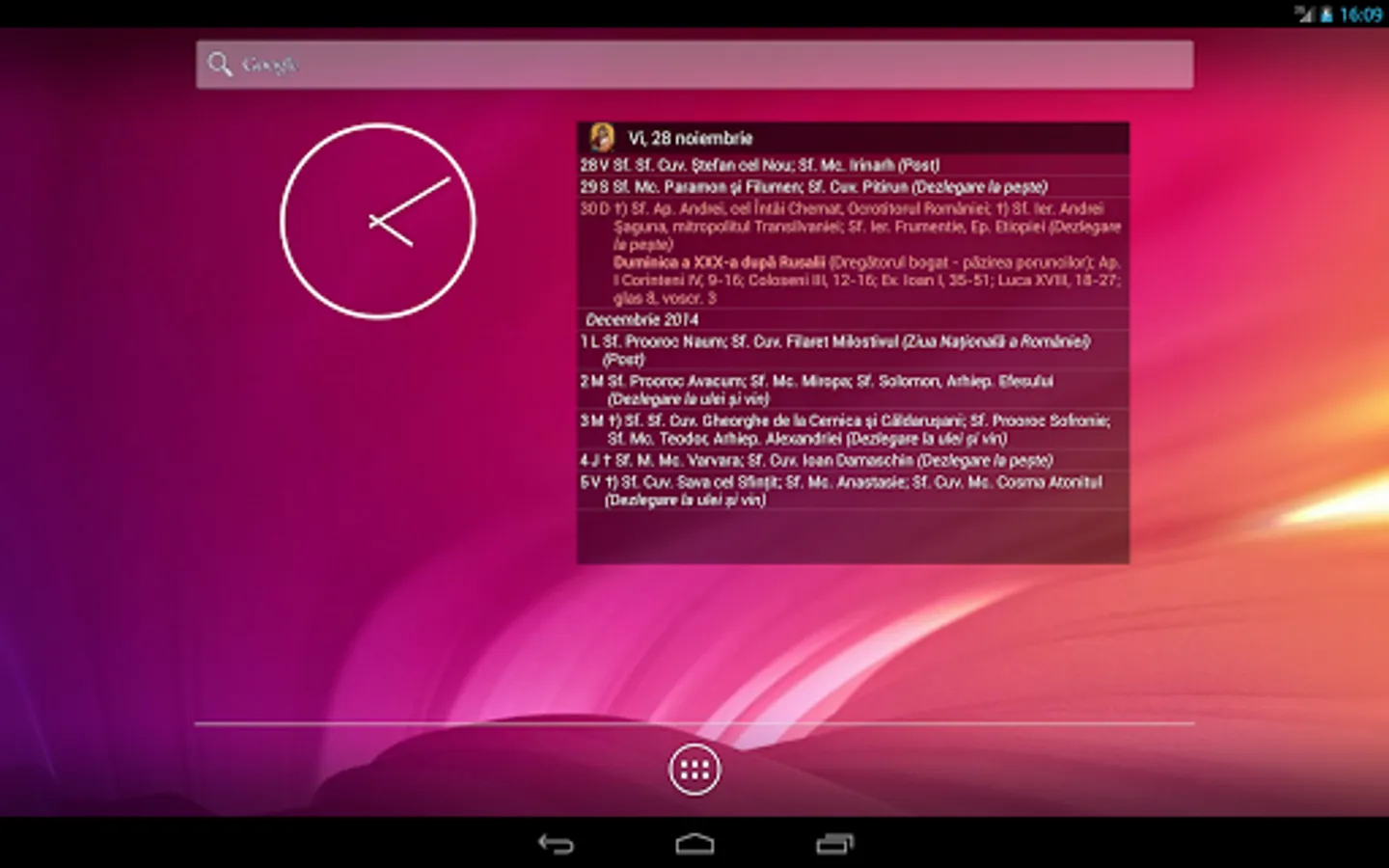Tap the orthodox calendar icon in widget header
Screen dimensions: 1389x868
point(603,138)
